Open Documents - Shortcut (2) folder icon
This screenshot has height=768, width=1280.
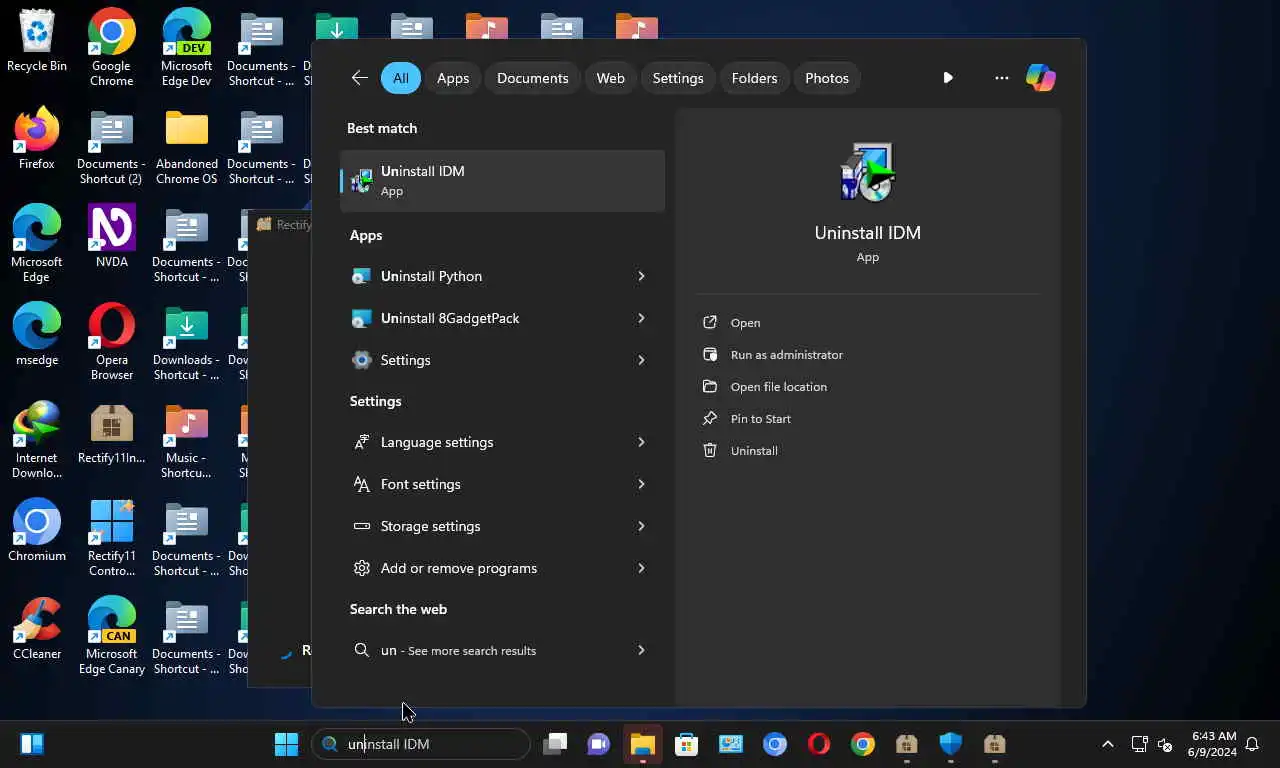[x=111, y=146]
